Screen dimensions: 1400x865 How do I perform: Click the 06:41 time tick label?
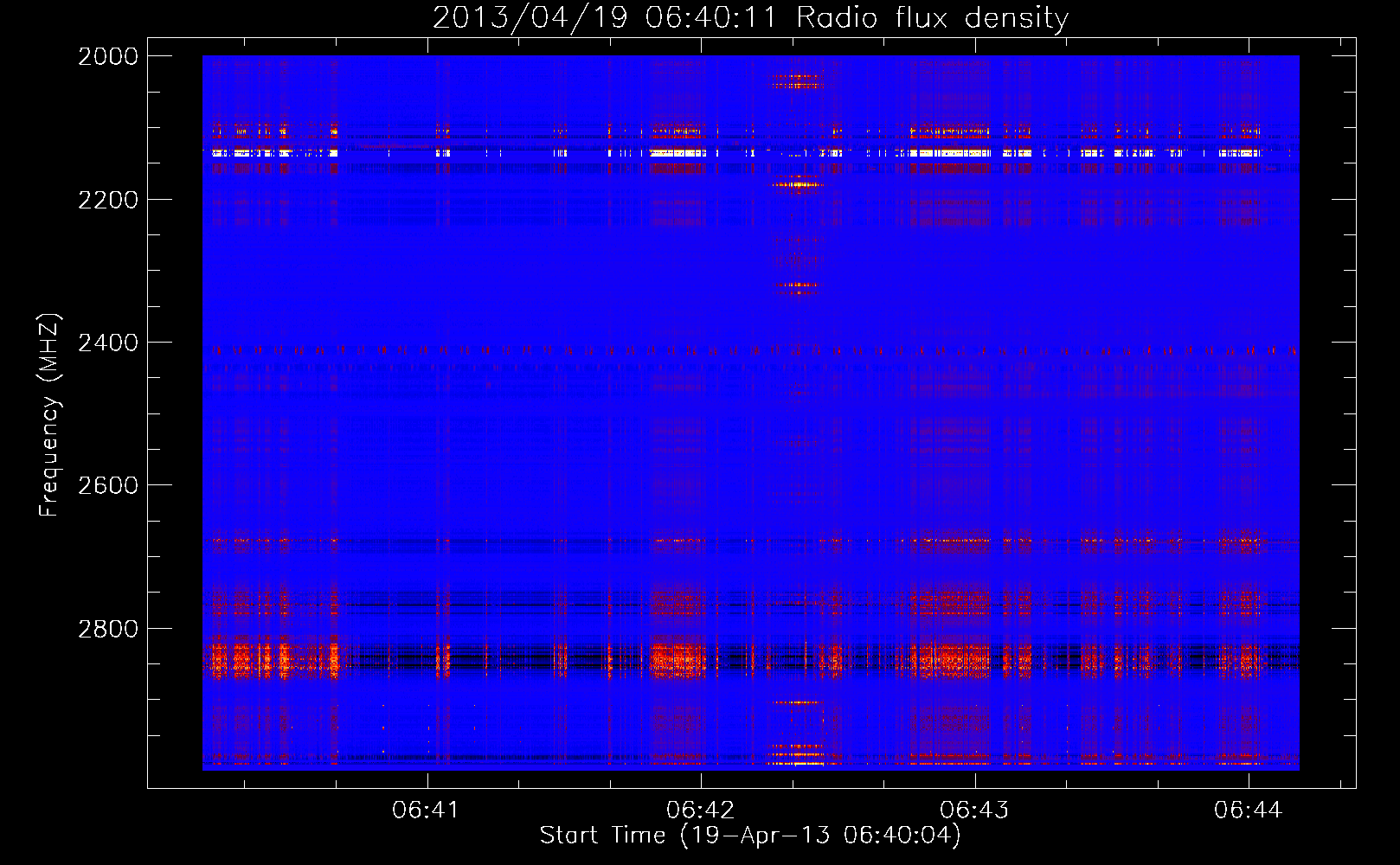[426, 810]
